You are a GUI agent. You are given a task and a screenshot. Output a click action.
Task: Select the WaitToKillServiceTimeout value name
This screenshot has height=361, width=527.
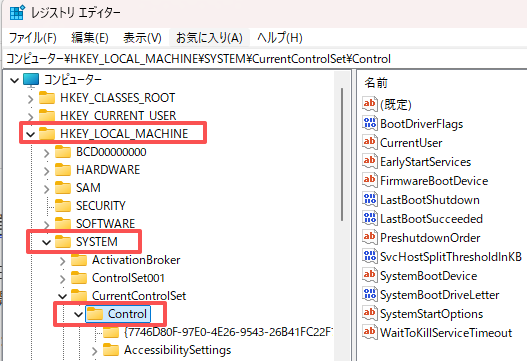click(446, 333)
